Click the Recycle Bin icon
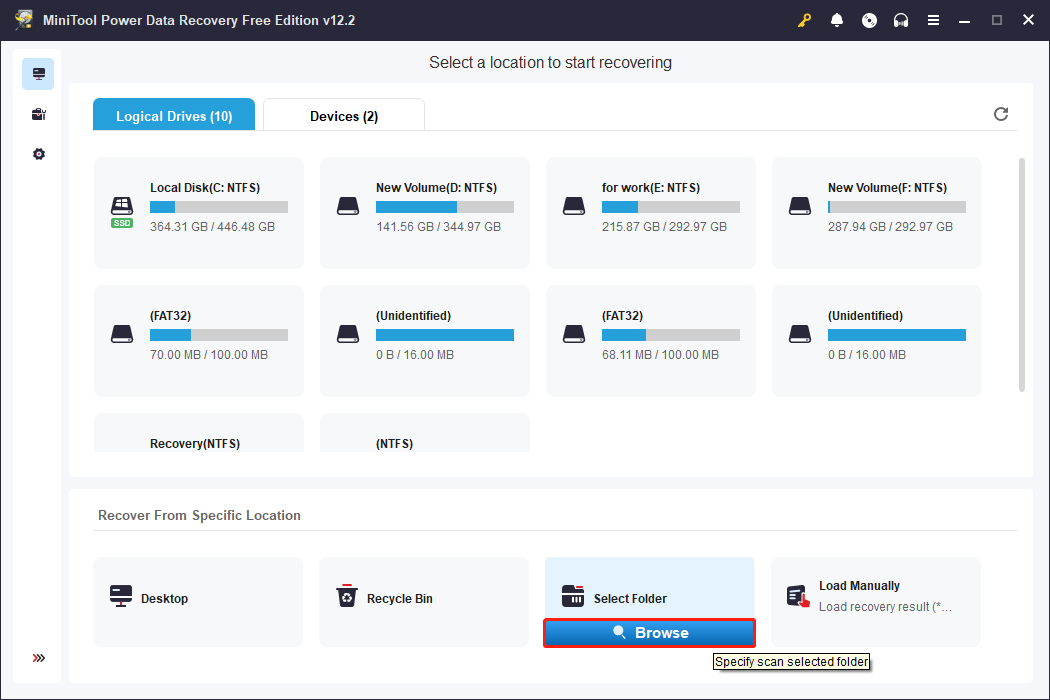 pyautogui.click(x=347, y=596)
